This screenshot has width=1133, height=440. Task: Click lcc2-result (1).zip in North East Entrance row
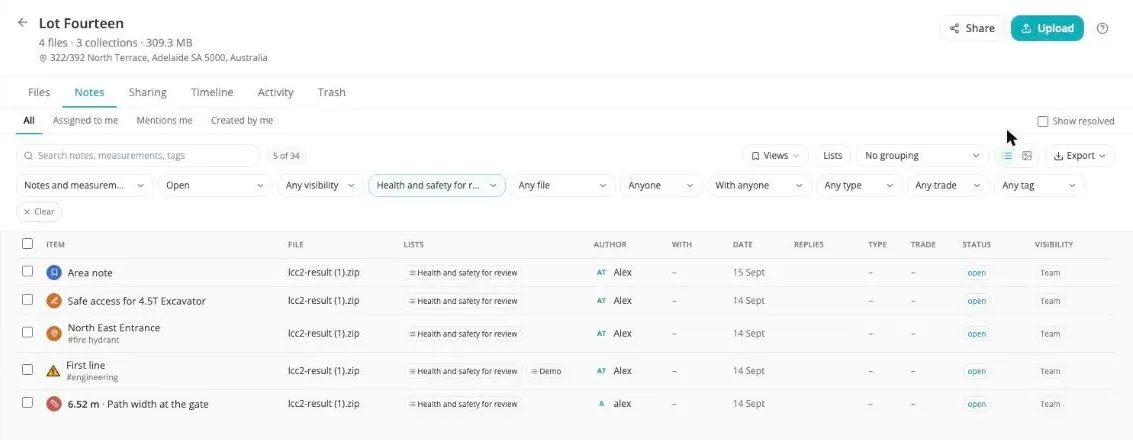pyautogui.click(x=324, y=334)
